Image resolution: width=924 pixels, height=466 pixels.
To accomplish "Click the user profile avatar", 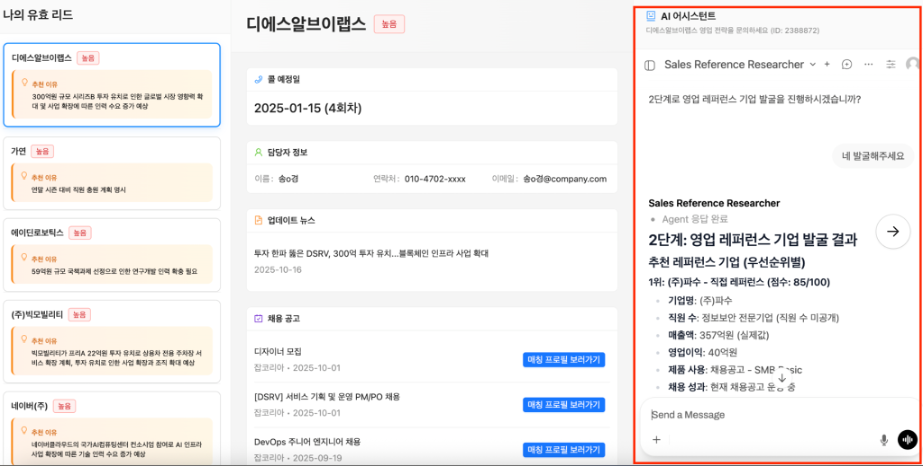I will [x=912, y=64].
